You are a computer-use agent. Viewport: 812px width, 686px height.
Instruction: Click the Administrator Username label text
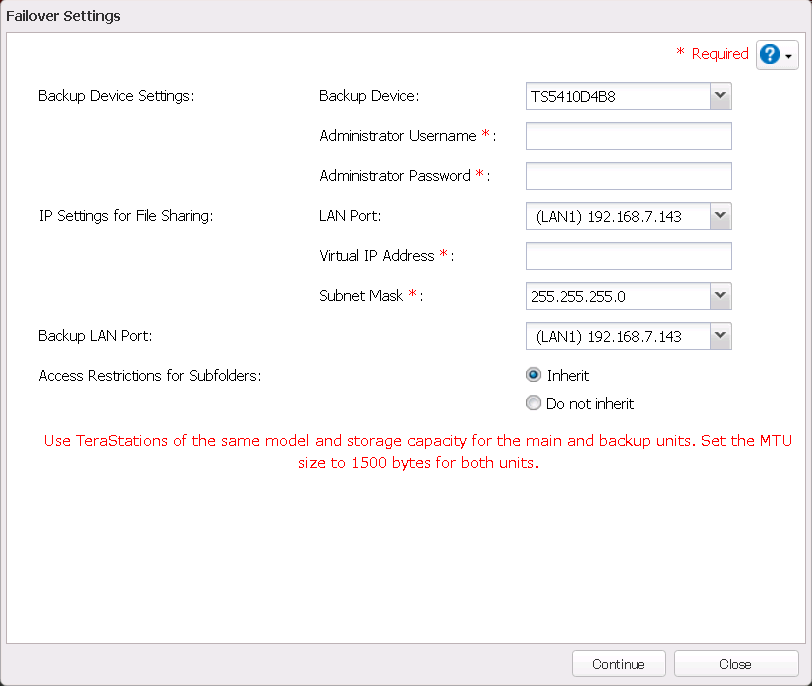[x=398, y=136]
